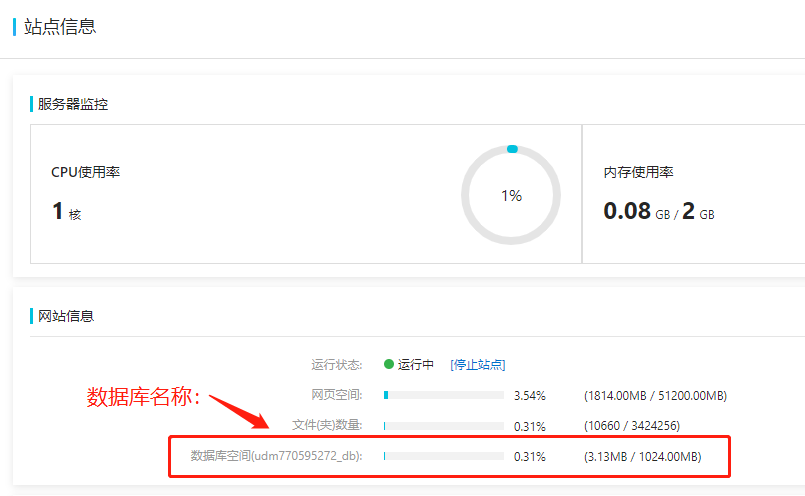Click the 网页空间 label

coord(337,395)
